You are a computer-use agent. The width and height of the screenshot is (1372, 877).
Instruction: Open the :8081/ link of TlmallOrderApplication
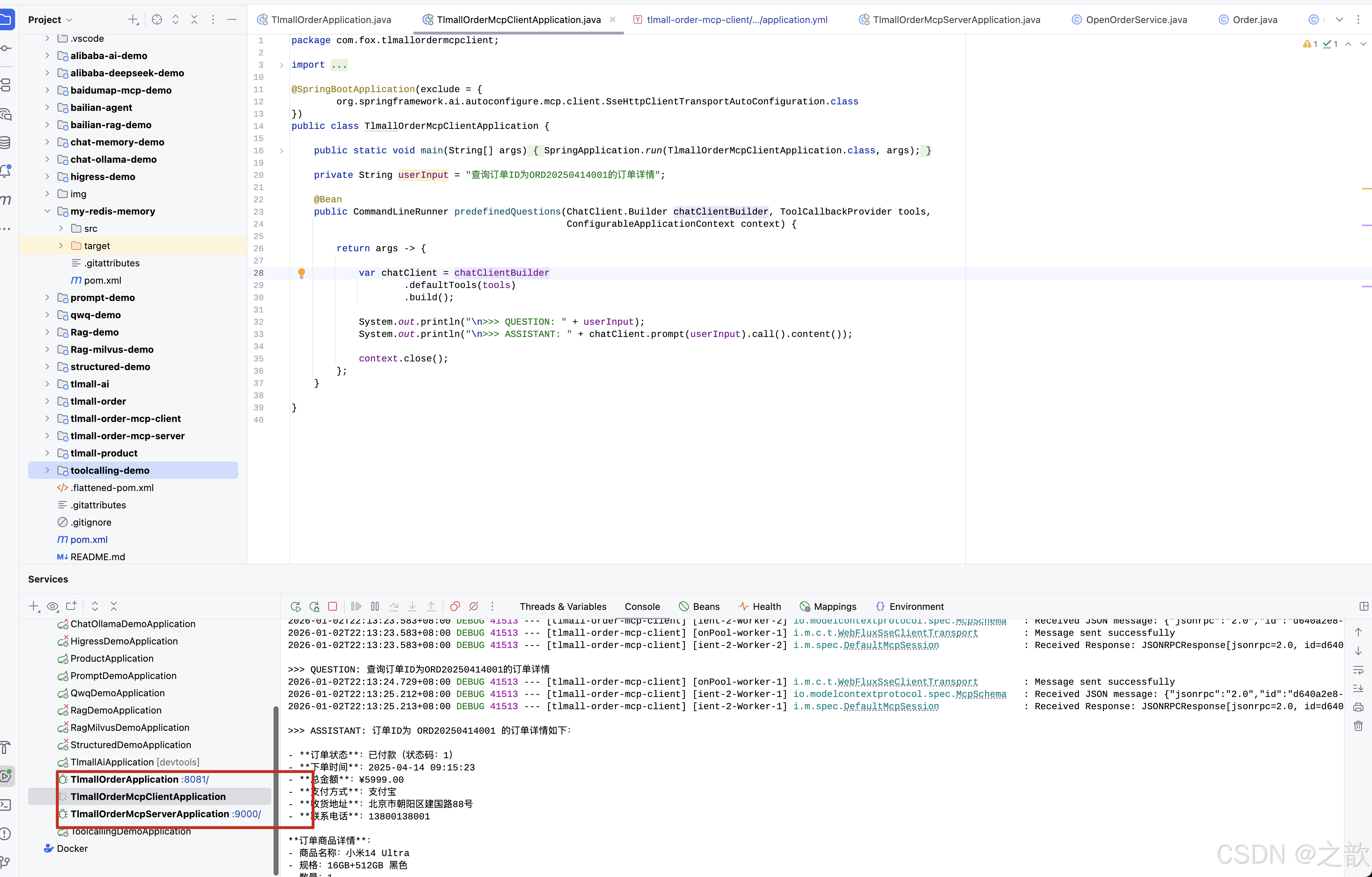195,779
